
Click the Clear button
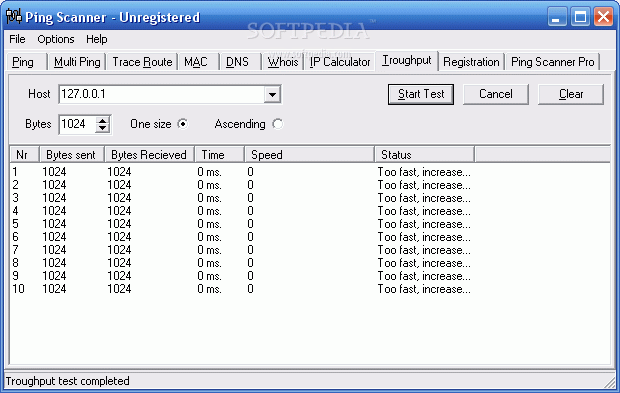tap(571, 94)
